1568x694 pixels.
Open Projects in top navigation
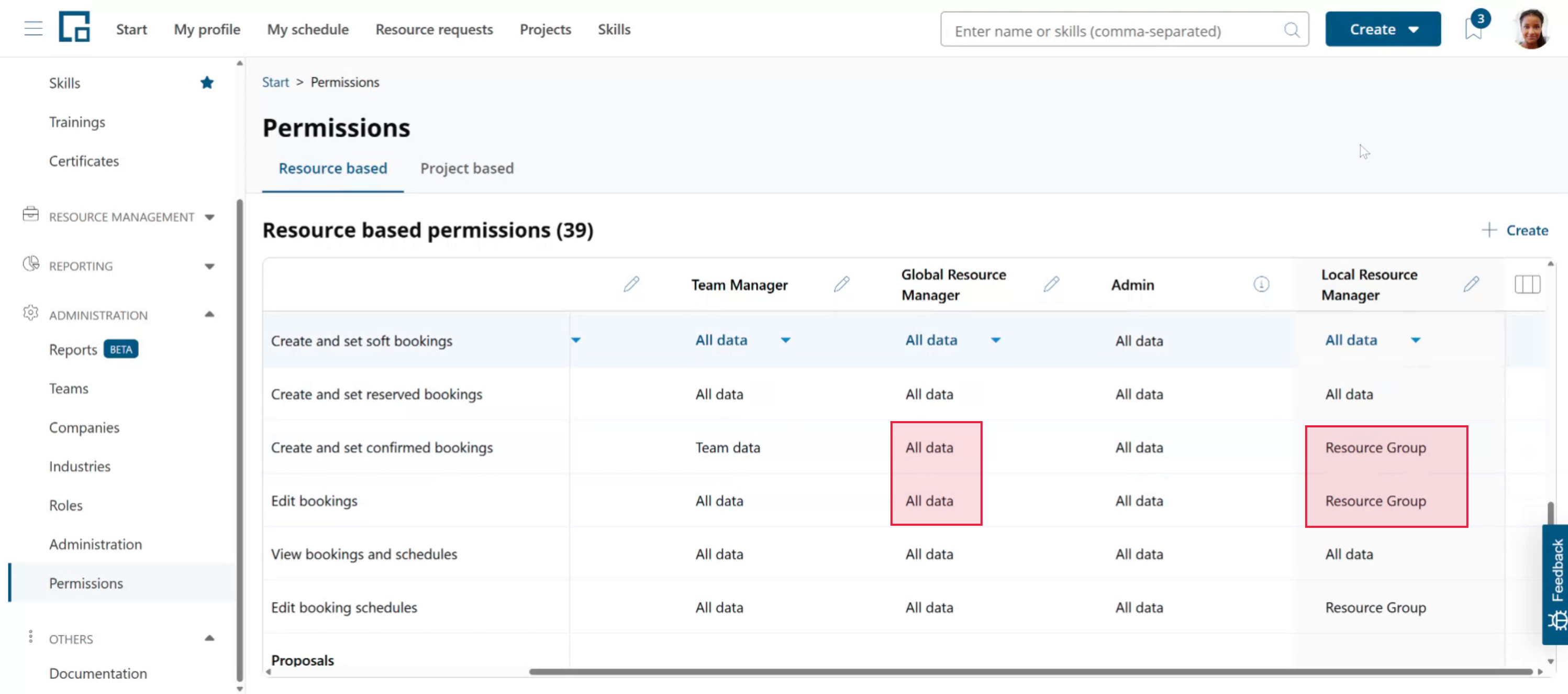click(x=545, y=29)
